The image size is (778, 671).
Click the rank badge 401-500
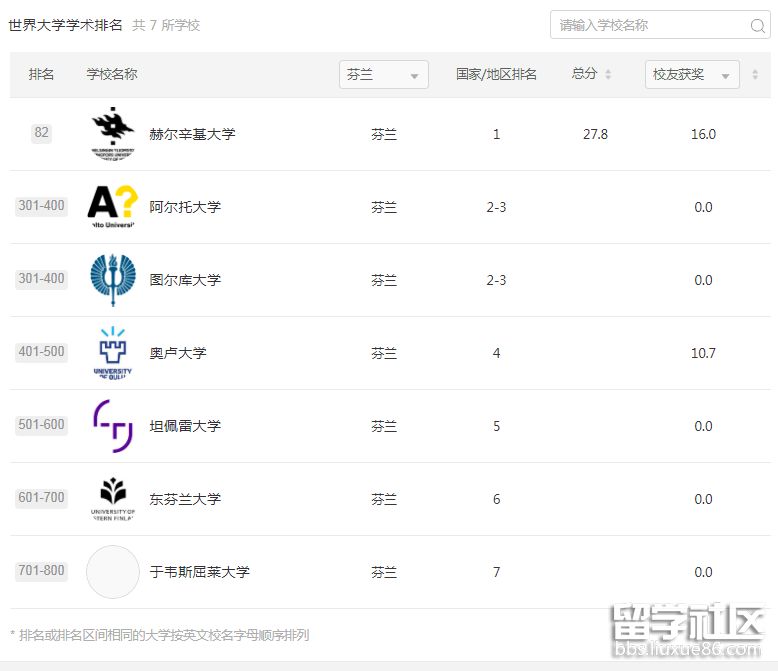[x=41, y=351]
